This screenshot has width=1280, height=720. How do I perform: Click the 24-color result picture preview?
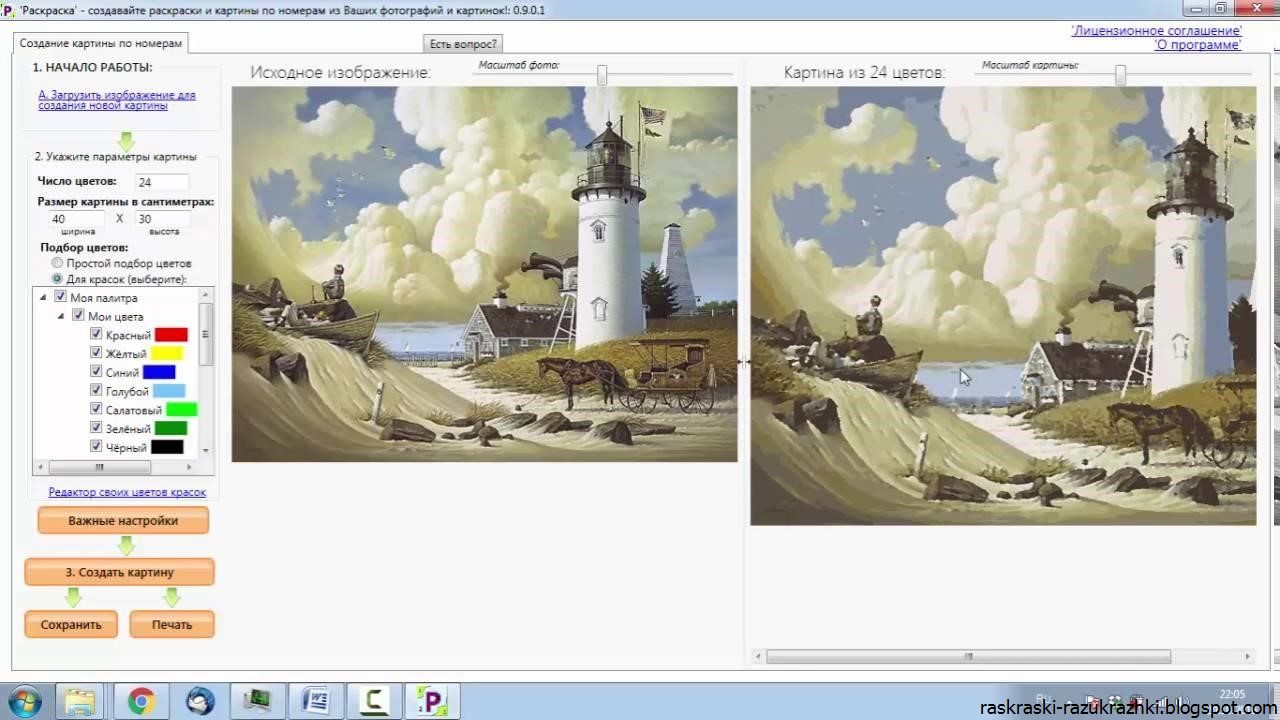[x=1003, y=306]
